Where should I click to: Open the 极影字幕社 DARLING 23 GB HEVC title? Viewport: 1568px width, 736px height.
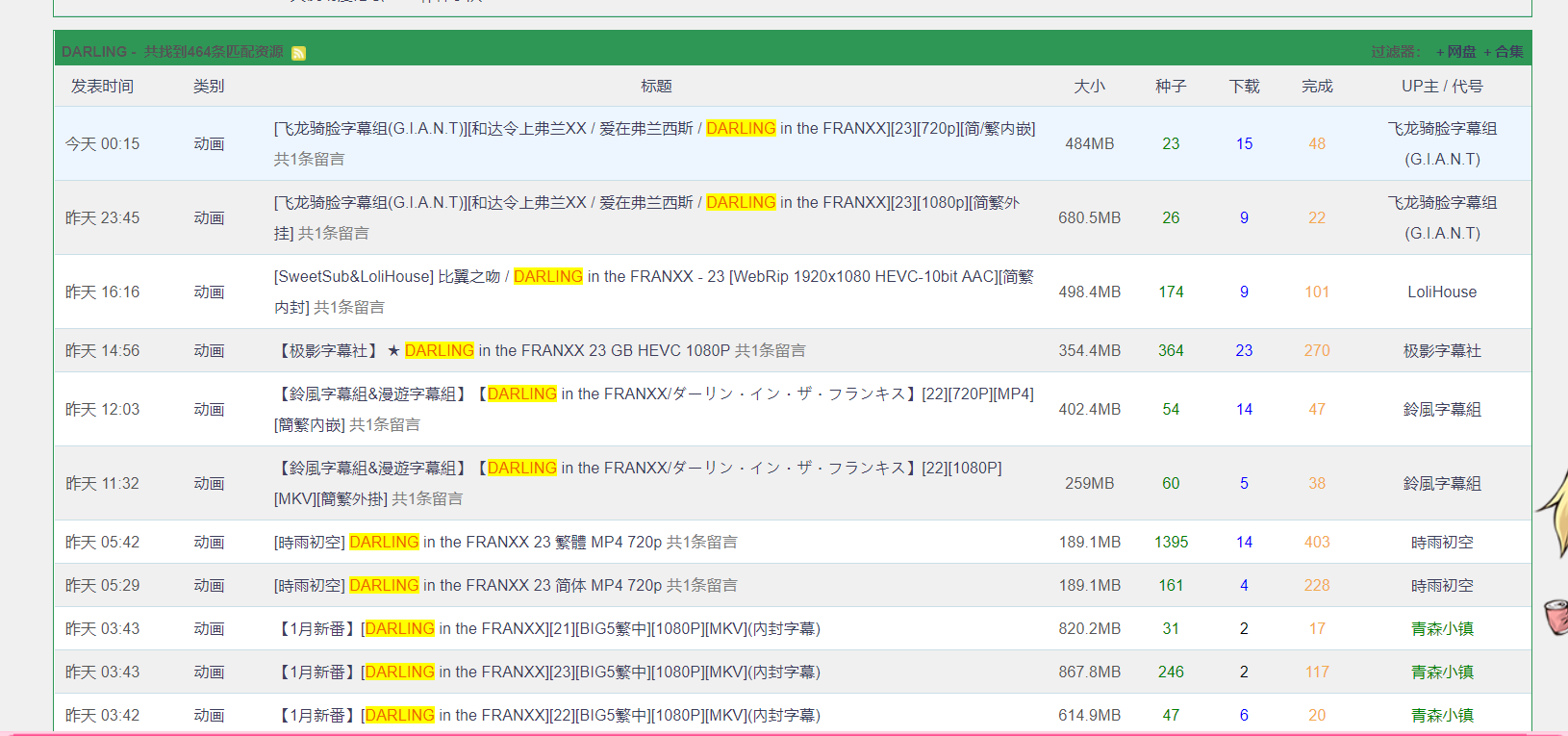pyautogui.click(x=503, y=351)
